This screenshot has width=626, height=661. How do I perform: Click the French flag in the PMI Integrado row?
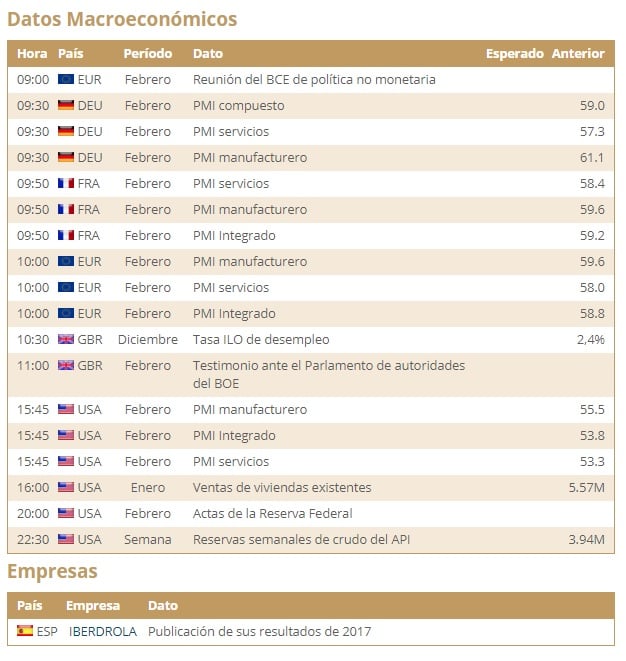click(x=66, y=235)
